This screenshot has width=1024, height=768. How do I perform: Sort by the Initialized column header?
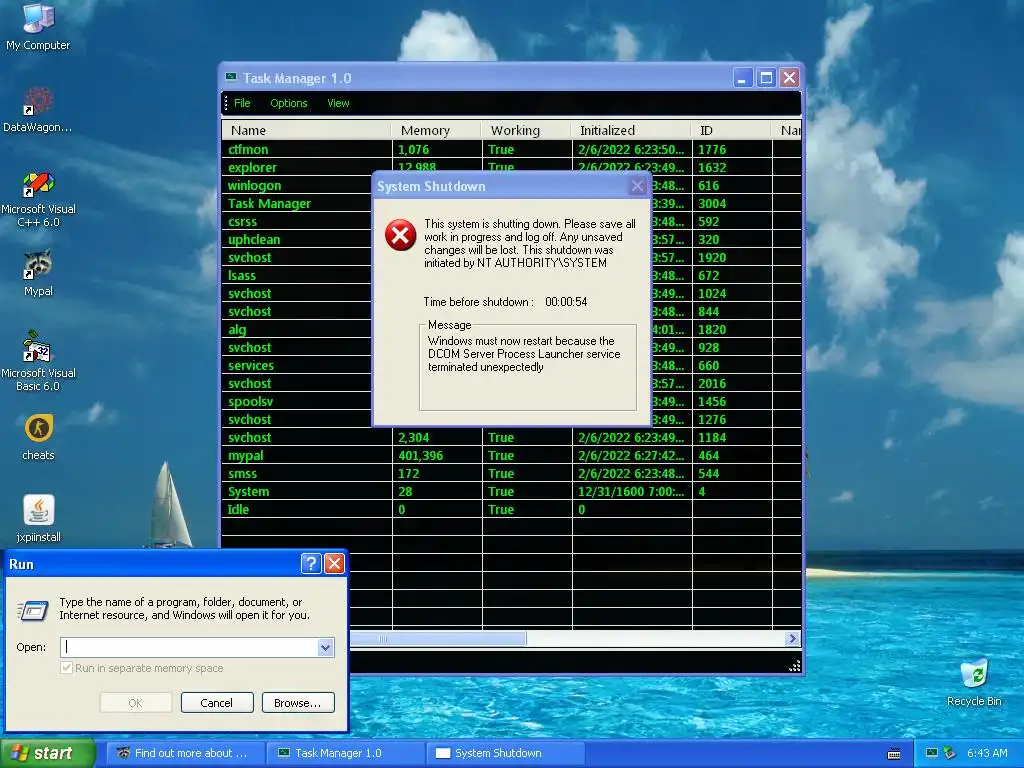tap(631, 130)
